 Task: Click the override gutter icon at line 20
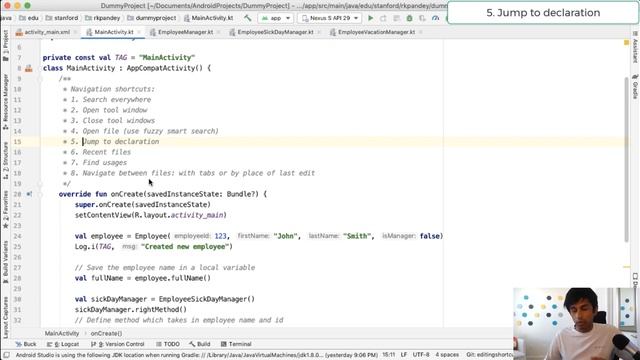point(29,194)
